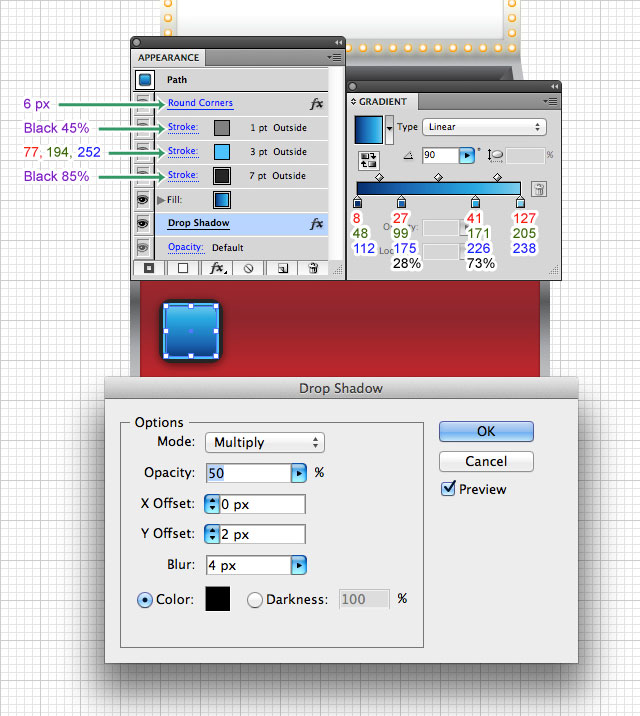Click the GRADIENT panel tab

(x=383, y=101)
